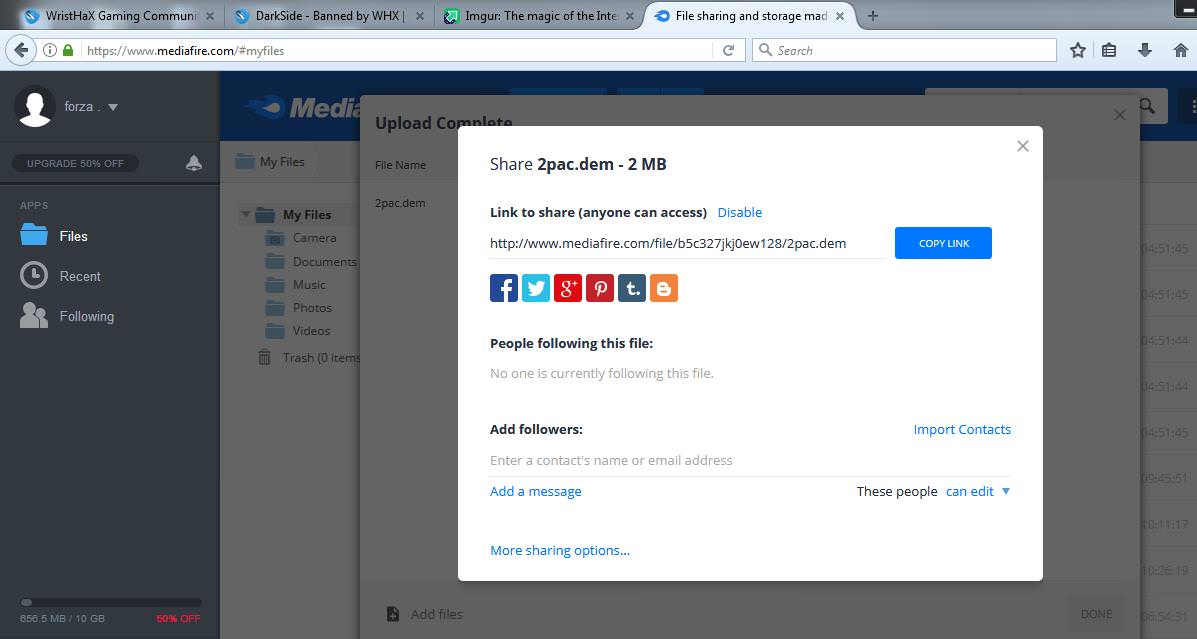This screenshot has height=639, width=1197.
Task: Open the browser downloads arrow
Action: (1144, 50)
